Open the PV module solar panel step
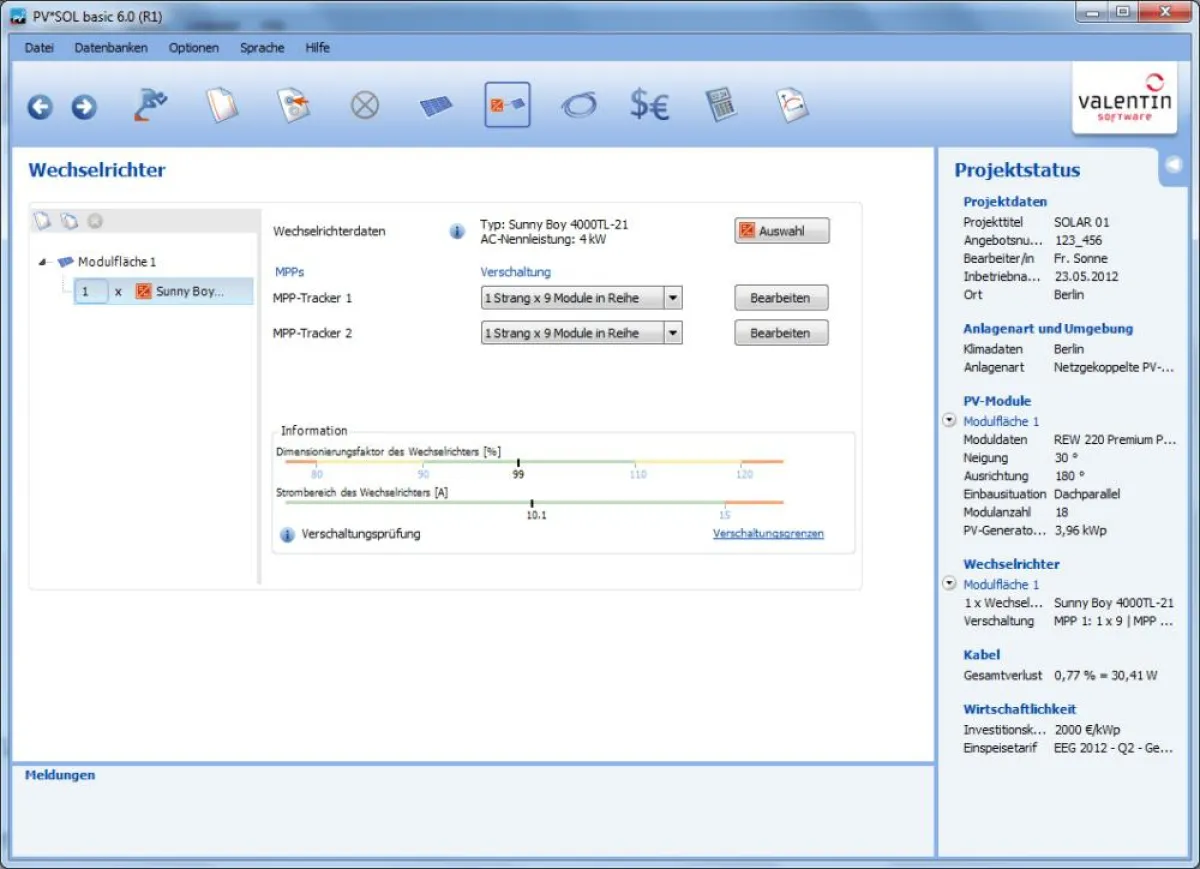The image size is (1200, 869). 436,106
